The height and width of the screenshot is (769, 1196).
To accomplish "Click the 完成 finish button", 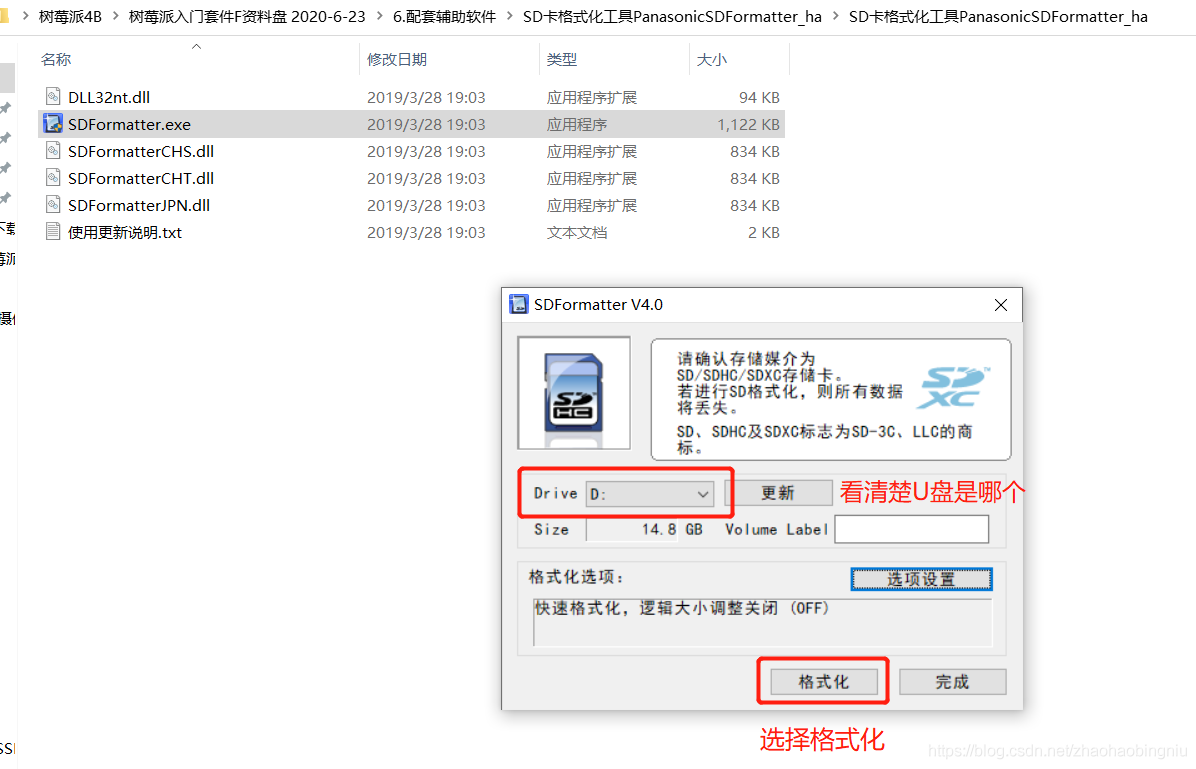I will tap(952, 682).
